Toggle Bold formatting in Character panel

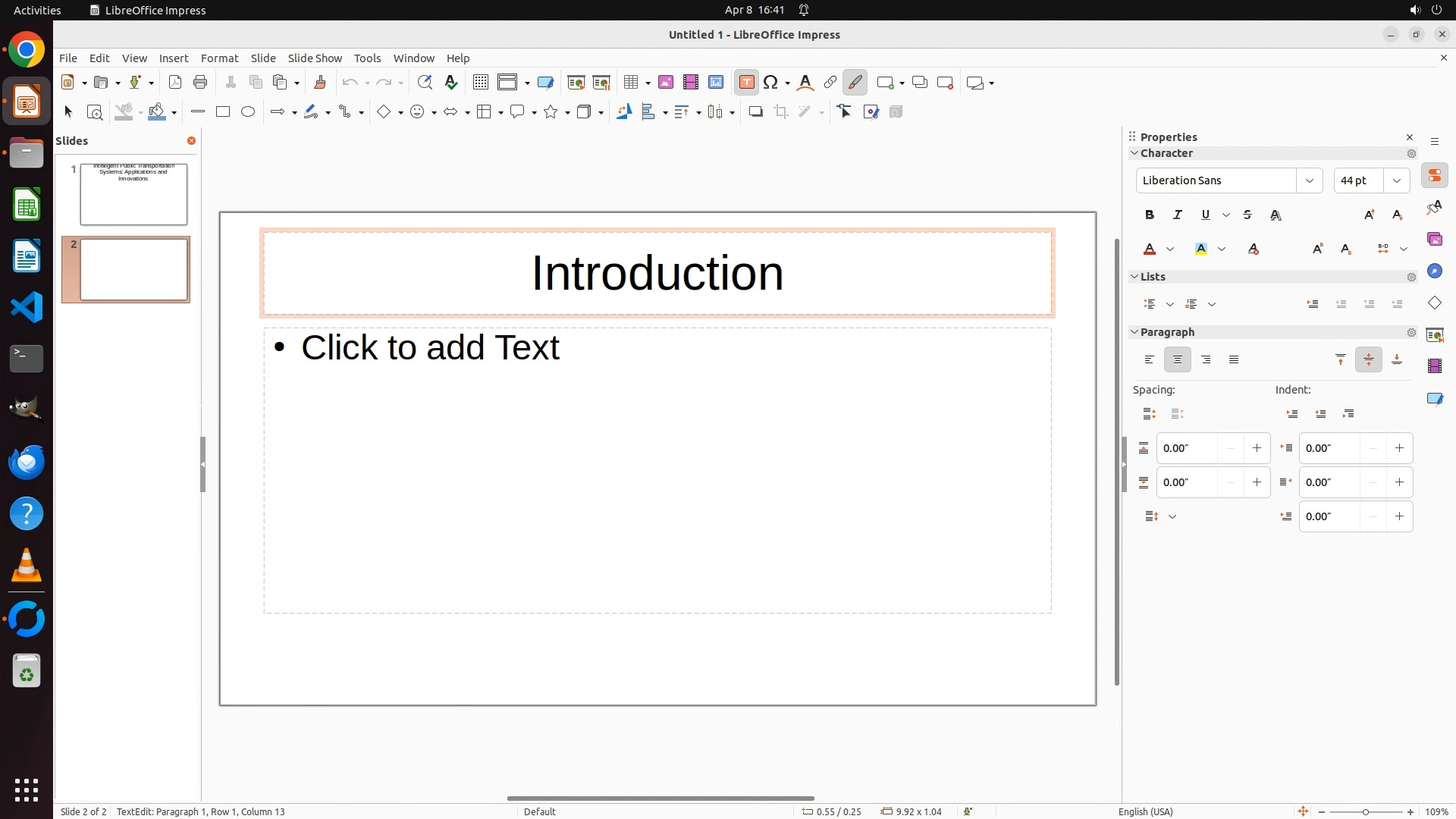pos(1150,215)
